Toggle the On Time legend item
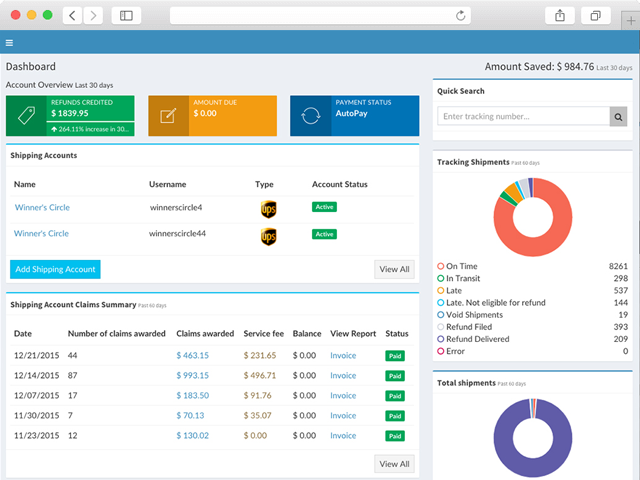 (457, 266)
